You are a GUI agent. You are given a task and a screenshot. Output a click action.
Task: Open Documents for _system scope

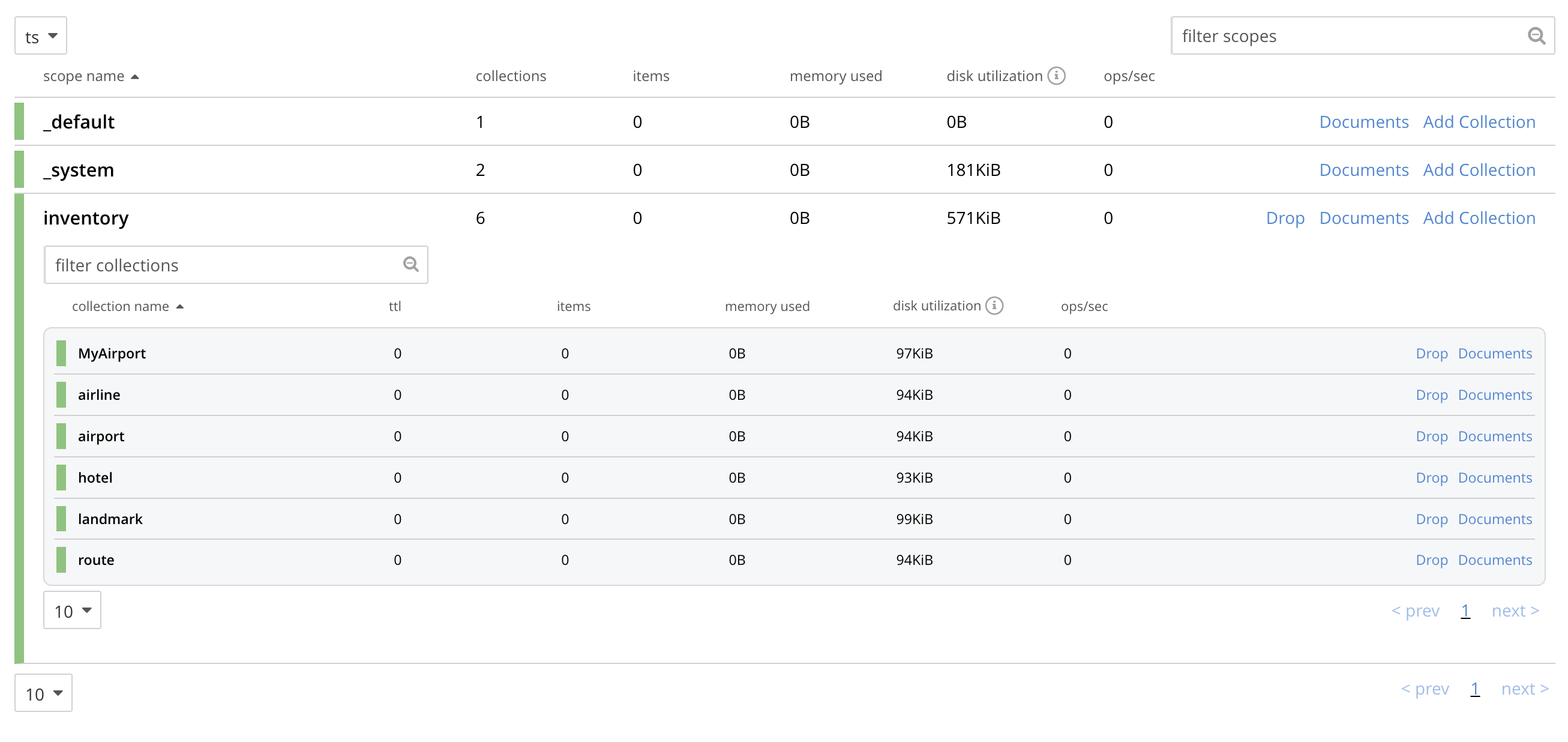click(1363, 170)
